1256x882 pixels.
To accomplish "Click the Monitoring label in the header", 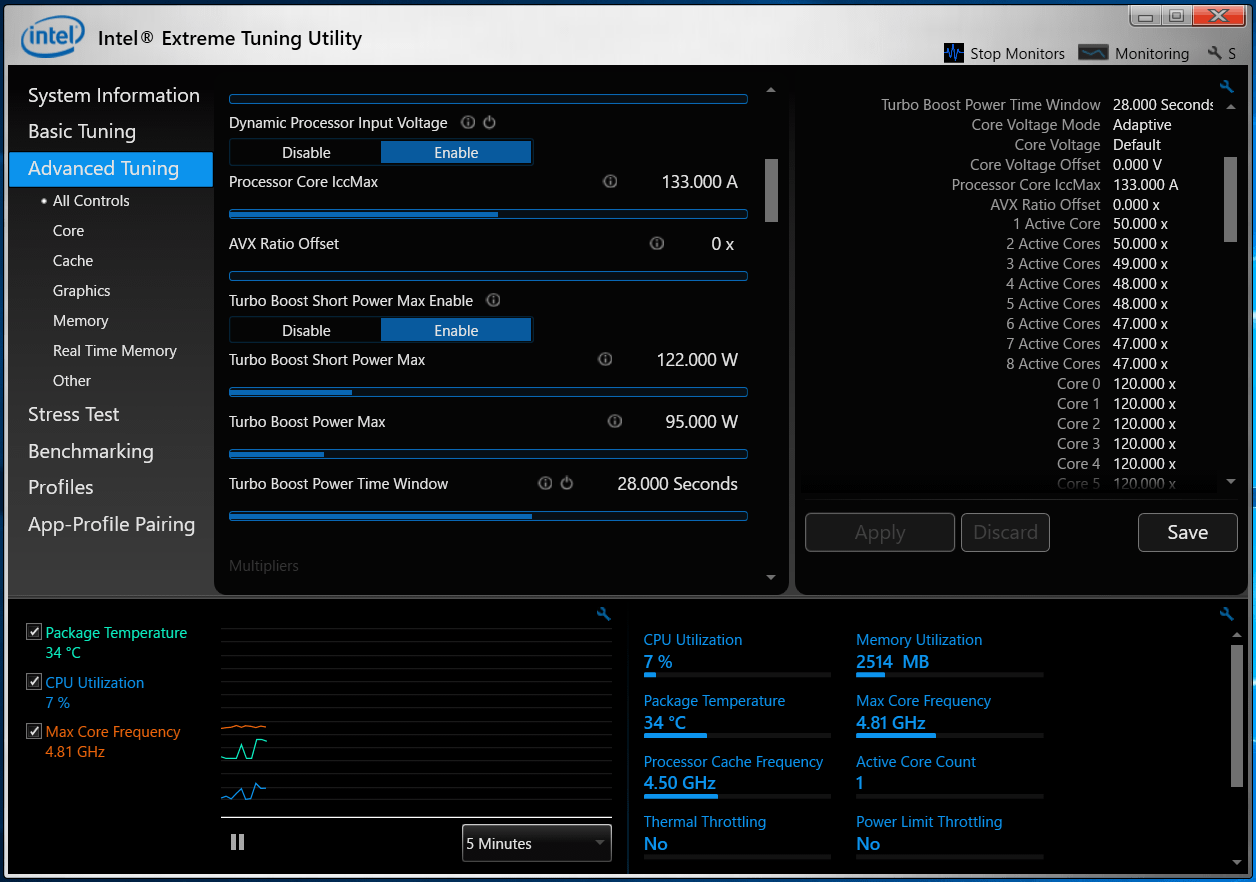I will [1152, 54].
